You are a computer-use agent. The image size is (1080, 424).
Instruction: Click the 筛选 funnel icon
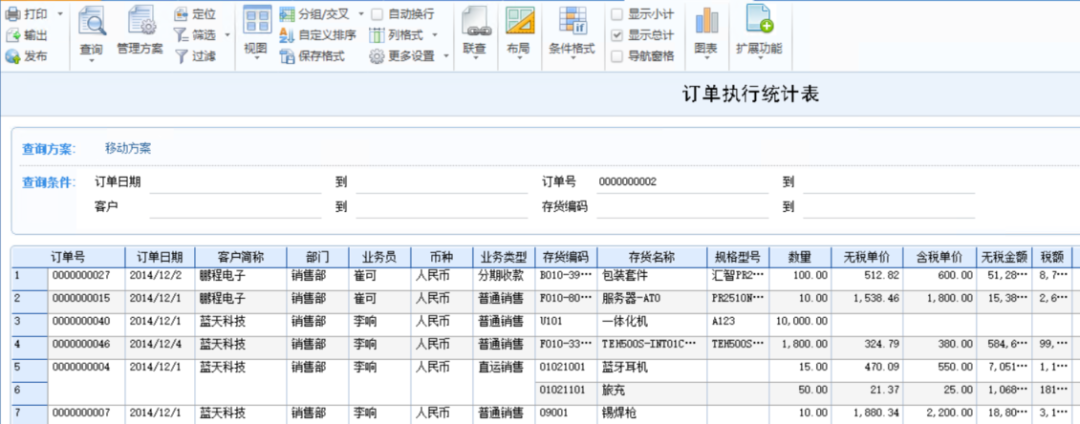pyautogui.click(x=180, y=35)
